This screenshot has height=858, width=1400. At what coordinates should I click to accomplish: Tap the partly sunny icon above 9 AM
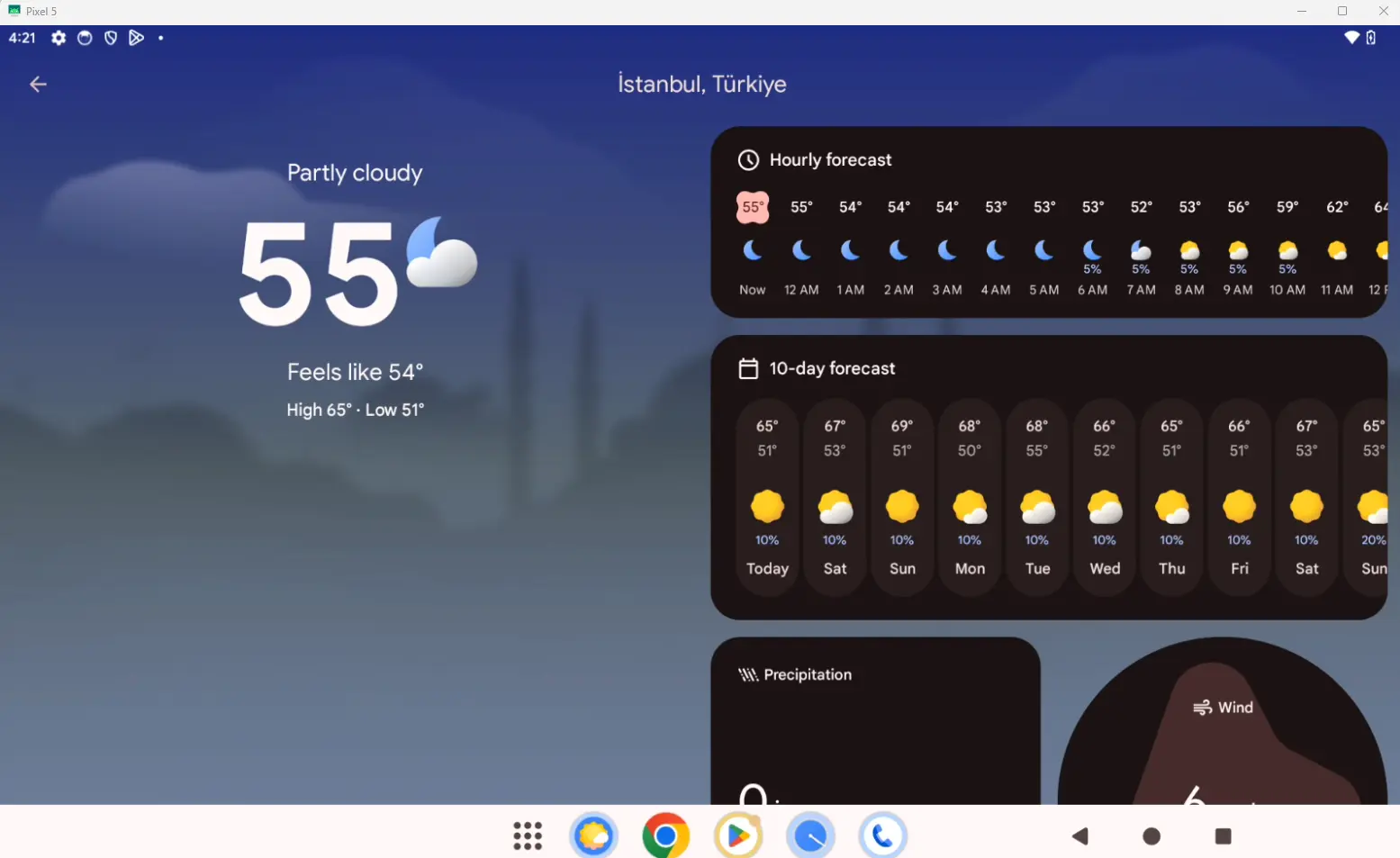pyautogui.click(x=1238, y=249)
